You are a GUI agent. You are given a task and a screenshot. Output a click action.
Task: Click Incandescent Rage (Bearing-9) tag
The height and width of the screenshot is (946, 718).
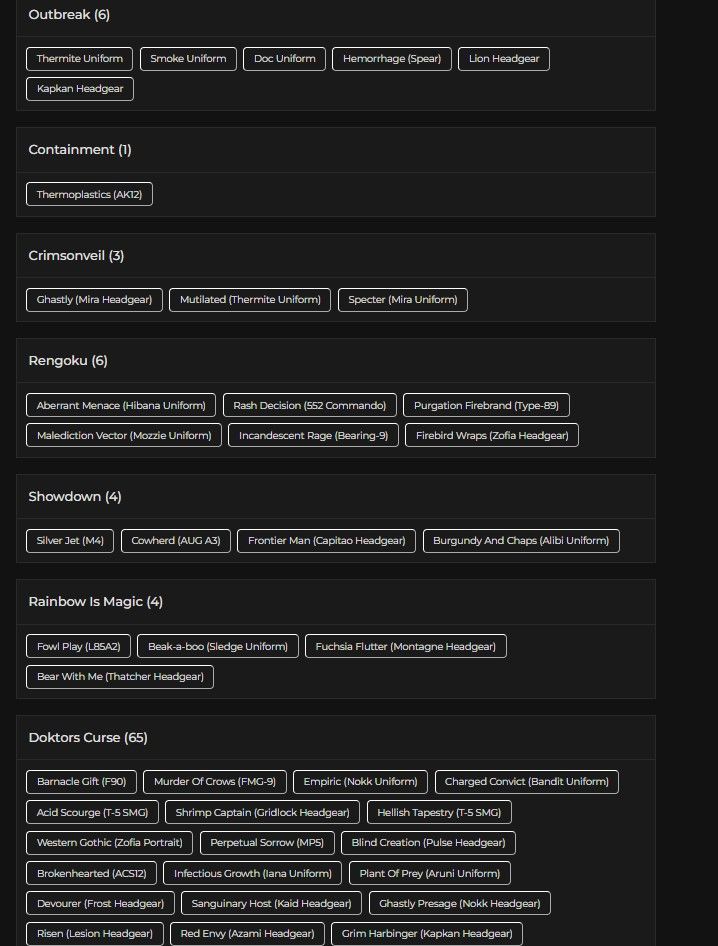(313, 436)
